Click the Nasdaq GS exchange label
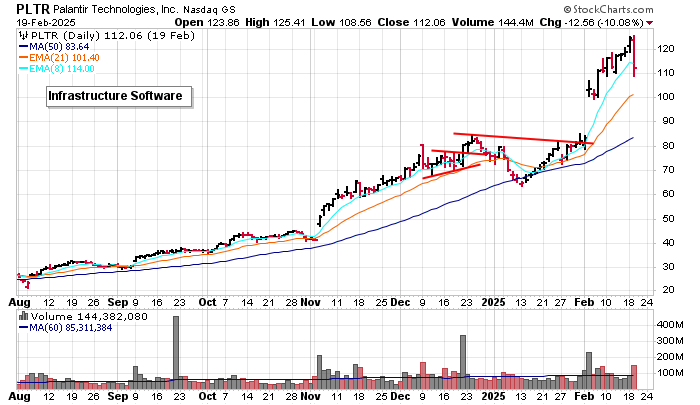This screenshot has height=405, width=700. click(209, 9)
